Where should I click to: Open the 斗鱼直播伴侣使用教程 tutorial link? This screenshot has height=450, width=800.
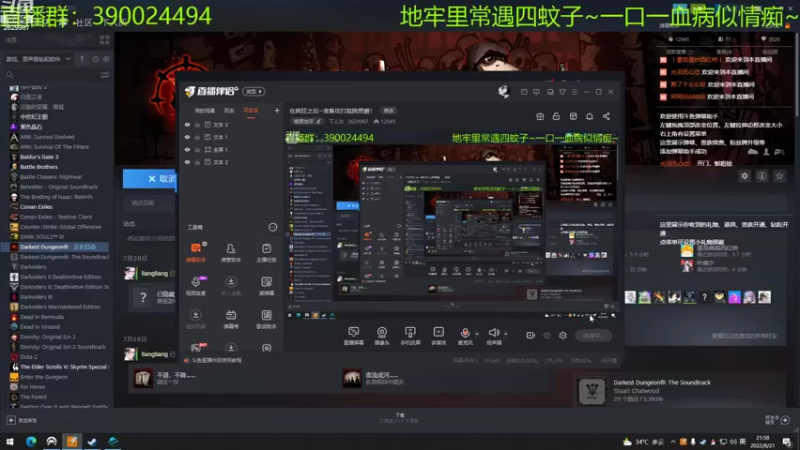216,360
